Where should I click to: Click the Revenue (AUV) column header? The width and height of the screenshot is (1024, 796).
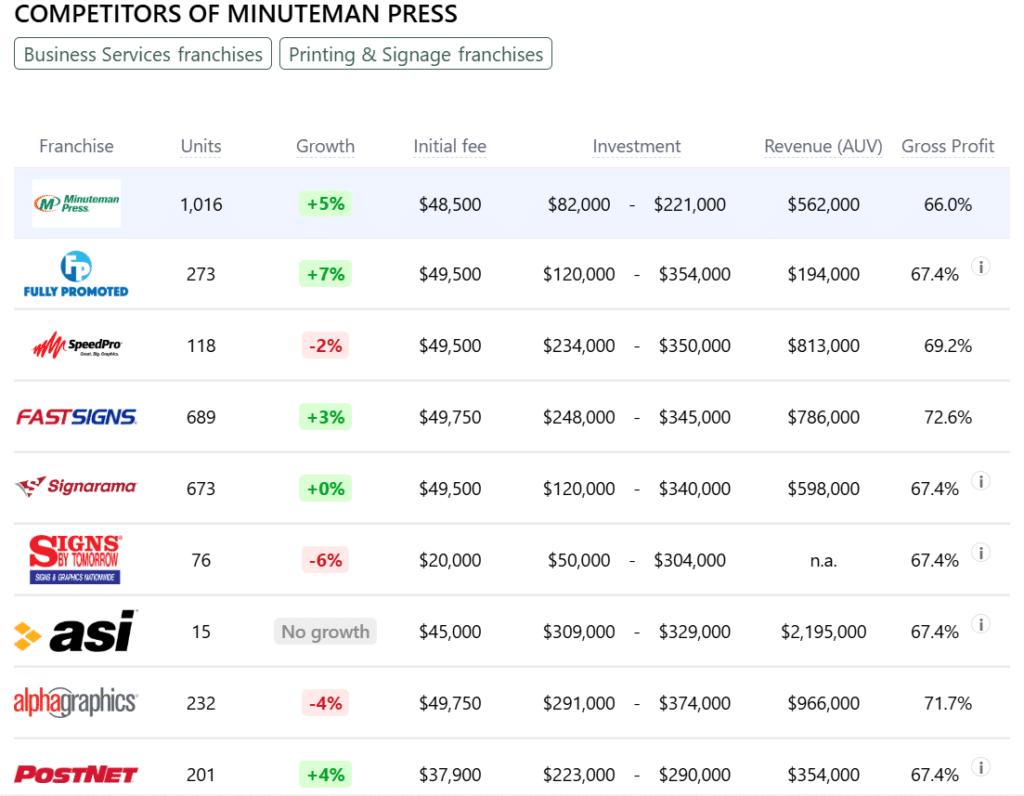click(824, 146)
